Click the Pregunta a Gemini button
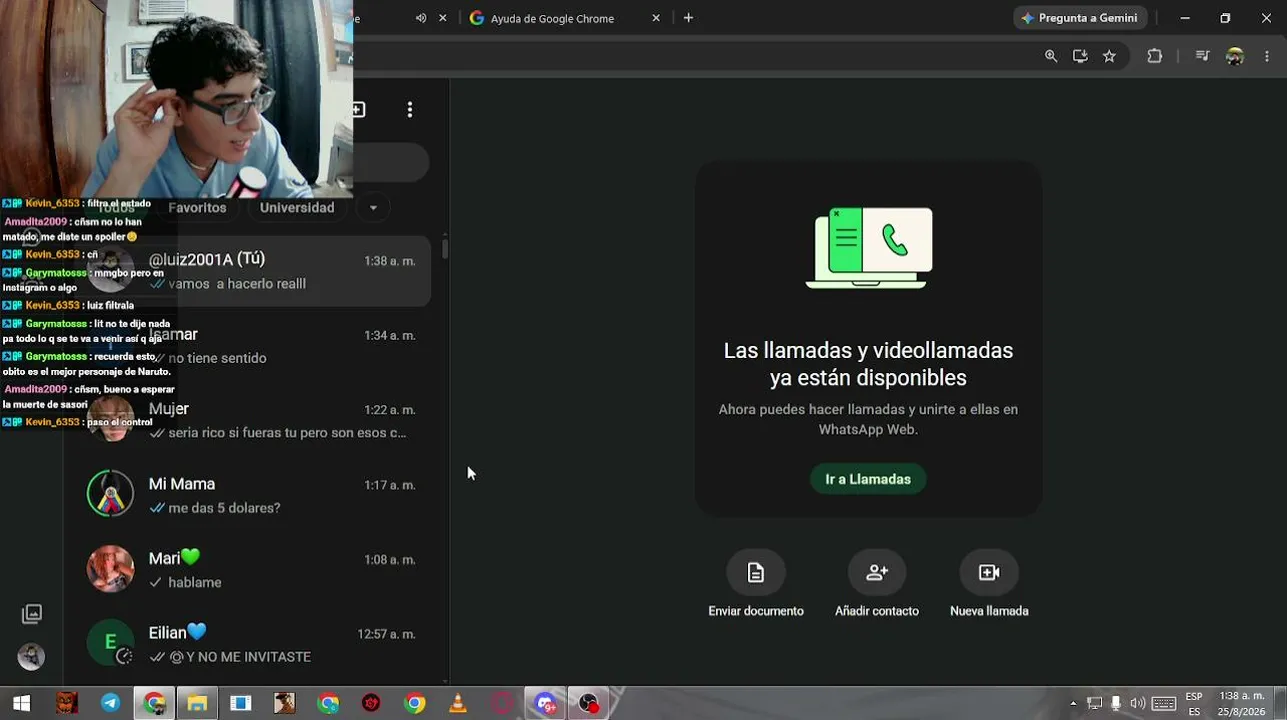Viewport: 1287px width, 720px height. [x=1079, y=18]
